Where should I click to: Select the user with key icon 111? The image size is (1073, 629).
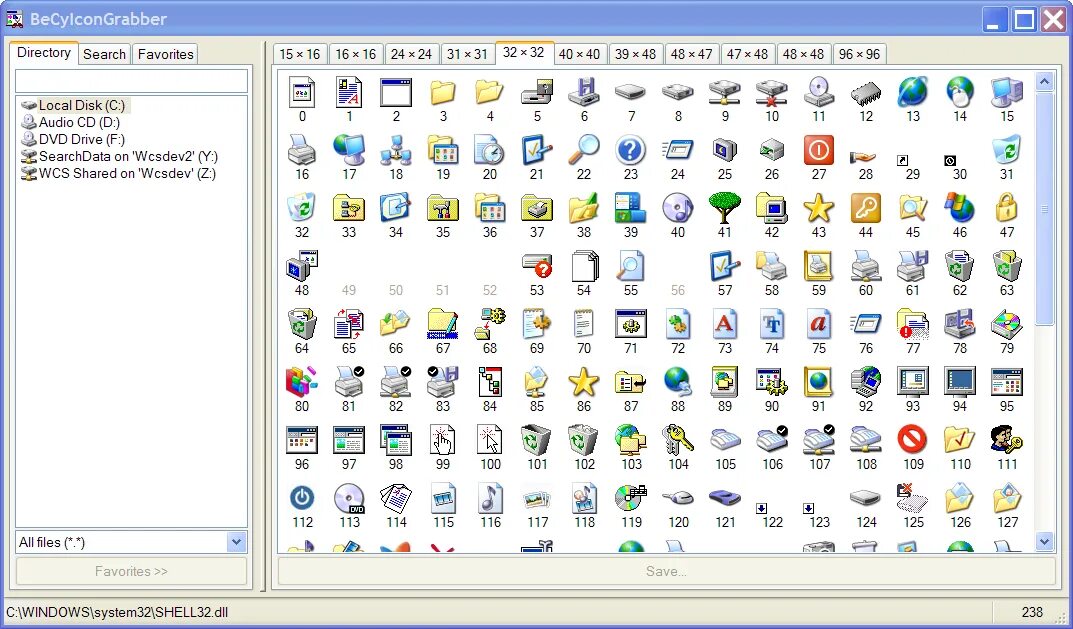1007,439
